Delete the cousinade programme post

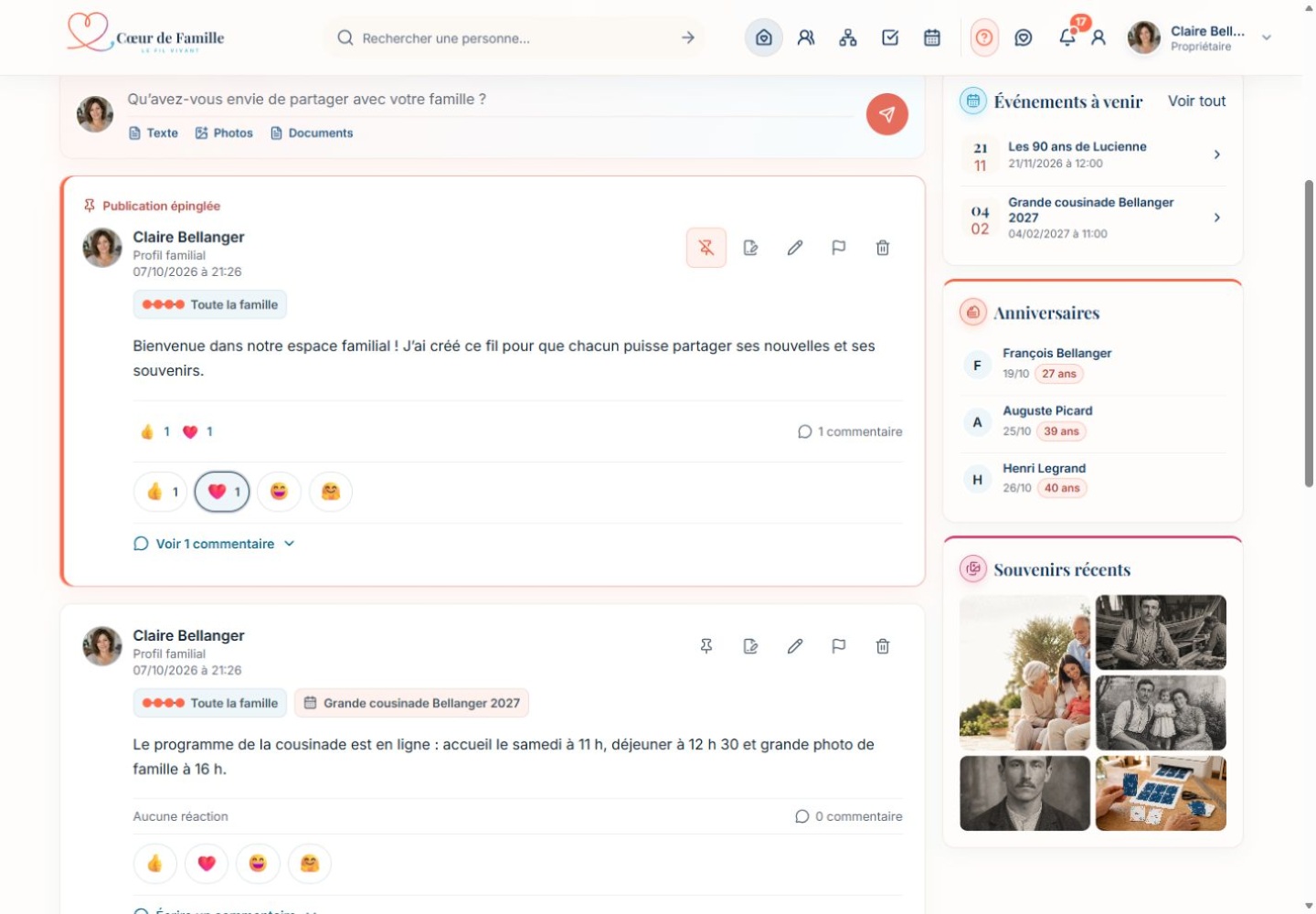(x=883, y=646)
